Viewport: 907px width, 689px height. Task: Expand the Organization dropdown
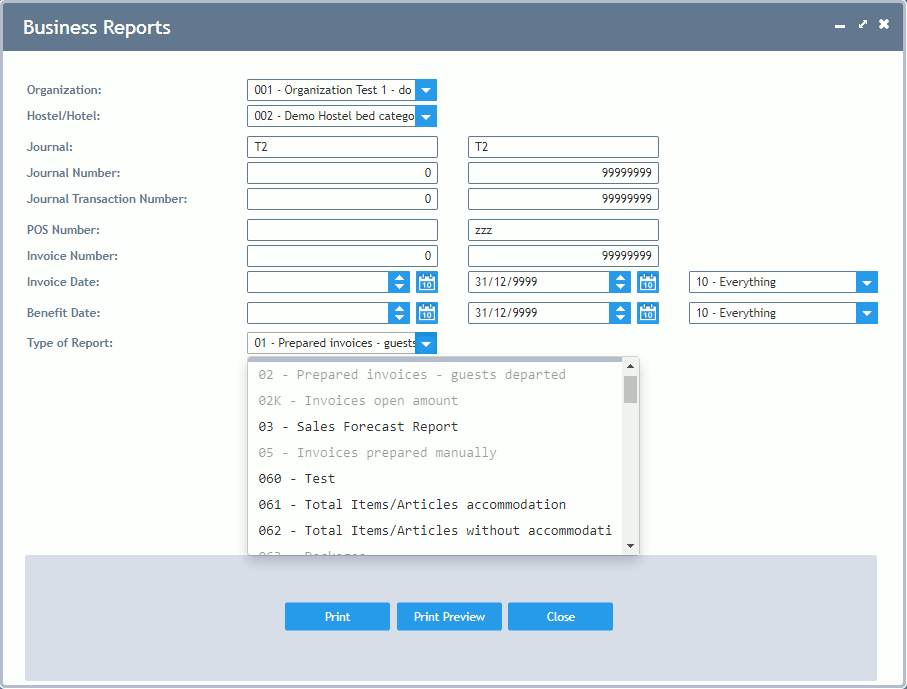coord(426,90)
